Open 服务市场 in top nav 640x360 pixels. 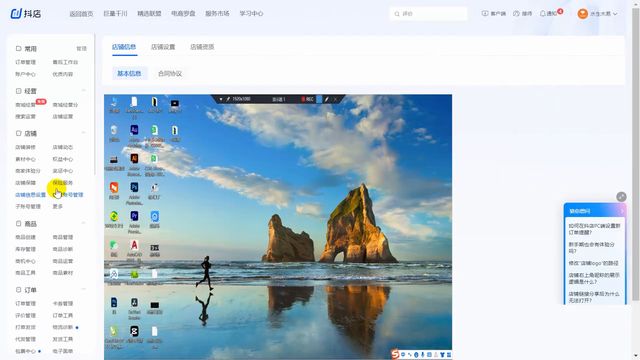217,13
